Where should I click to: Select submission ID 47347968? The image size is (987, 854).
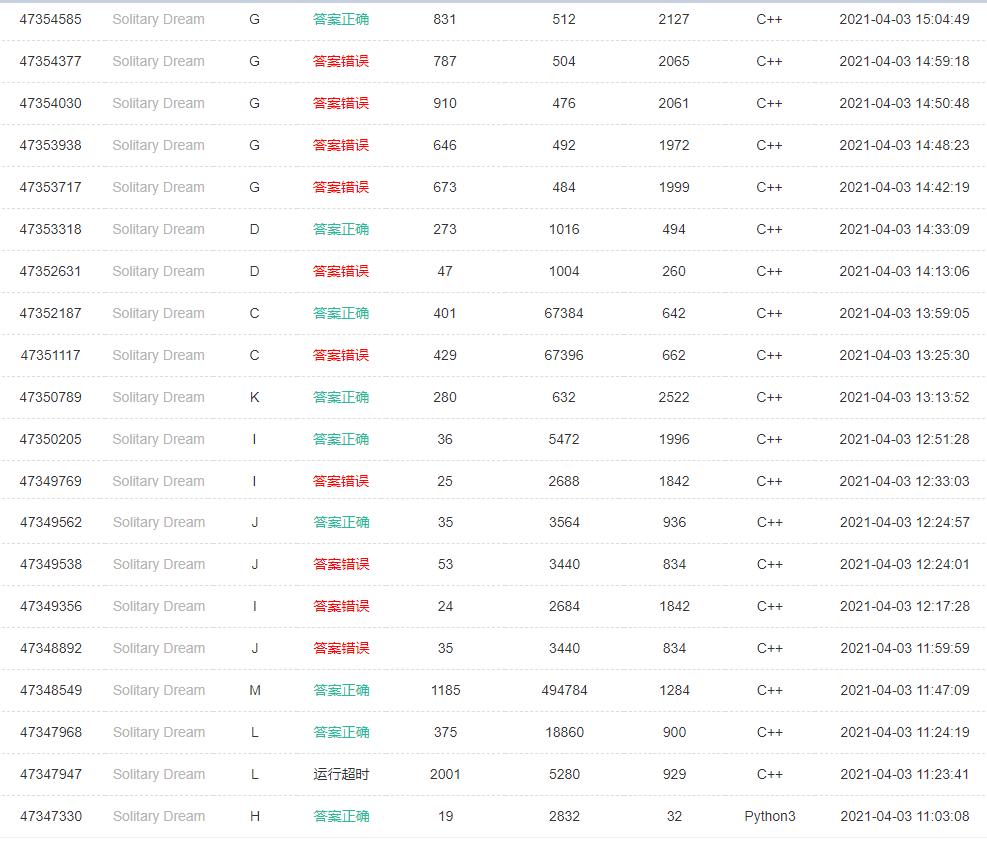[50, 732]
